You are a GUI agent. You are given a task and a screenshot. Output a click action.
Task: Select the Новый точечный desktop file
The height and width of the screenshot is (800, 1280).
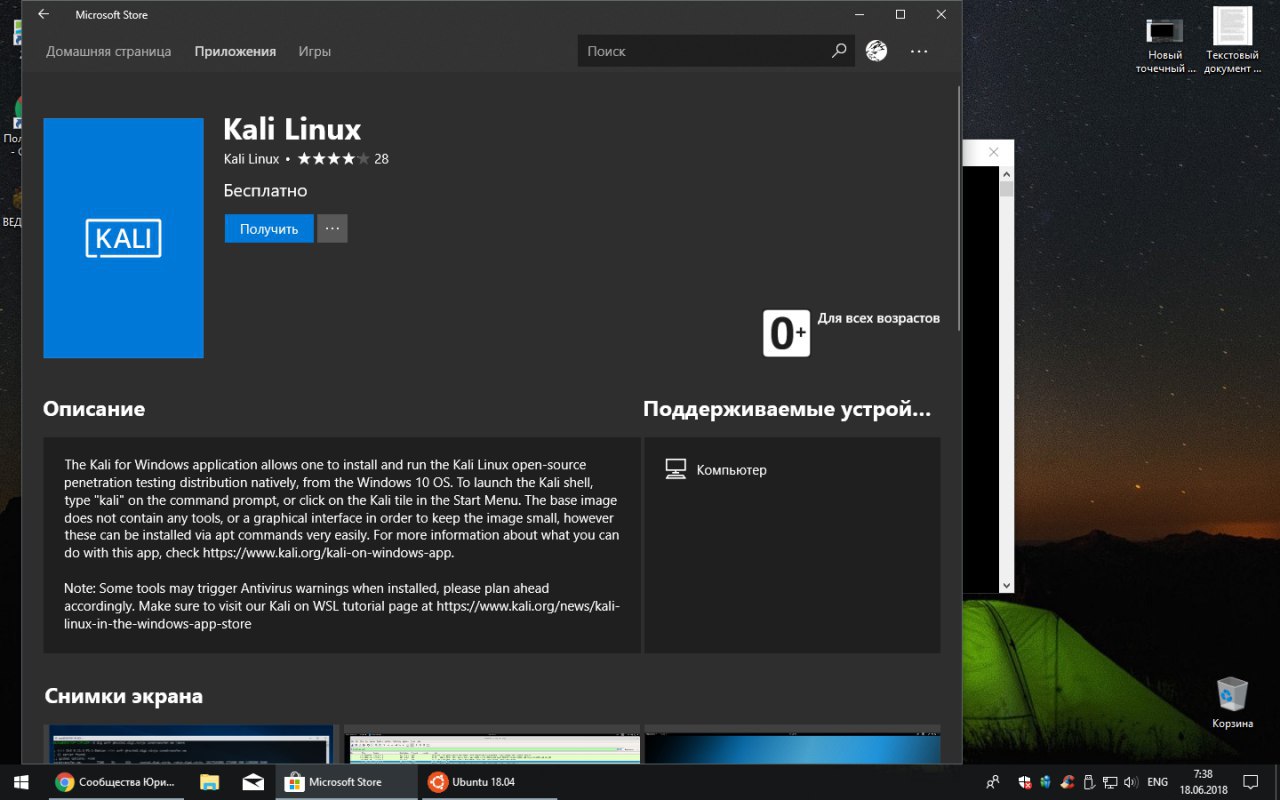(x=1165, y=46)
